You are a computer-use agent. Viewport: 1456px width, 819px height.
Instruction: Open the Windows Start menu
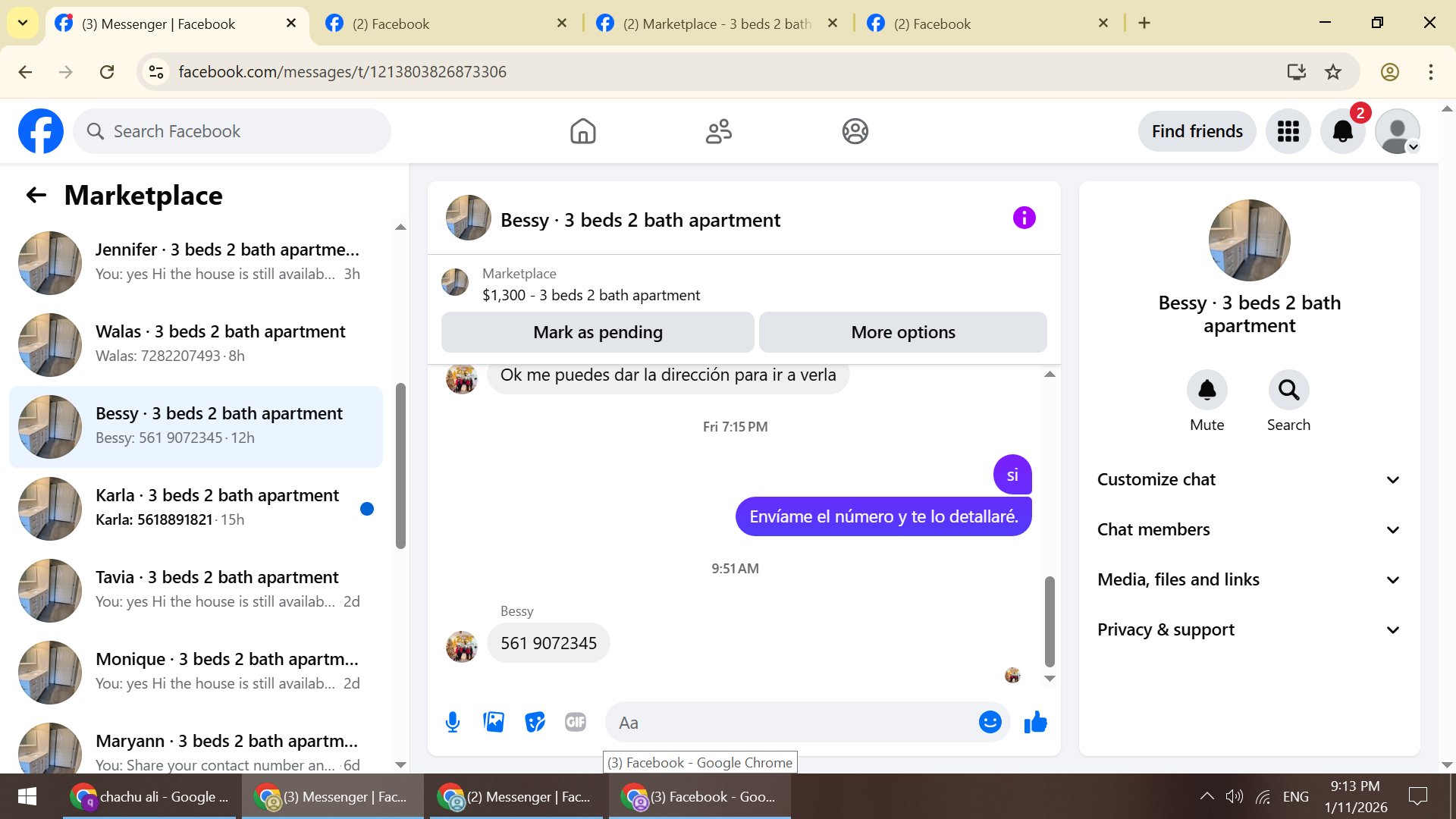27,796
